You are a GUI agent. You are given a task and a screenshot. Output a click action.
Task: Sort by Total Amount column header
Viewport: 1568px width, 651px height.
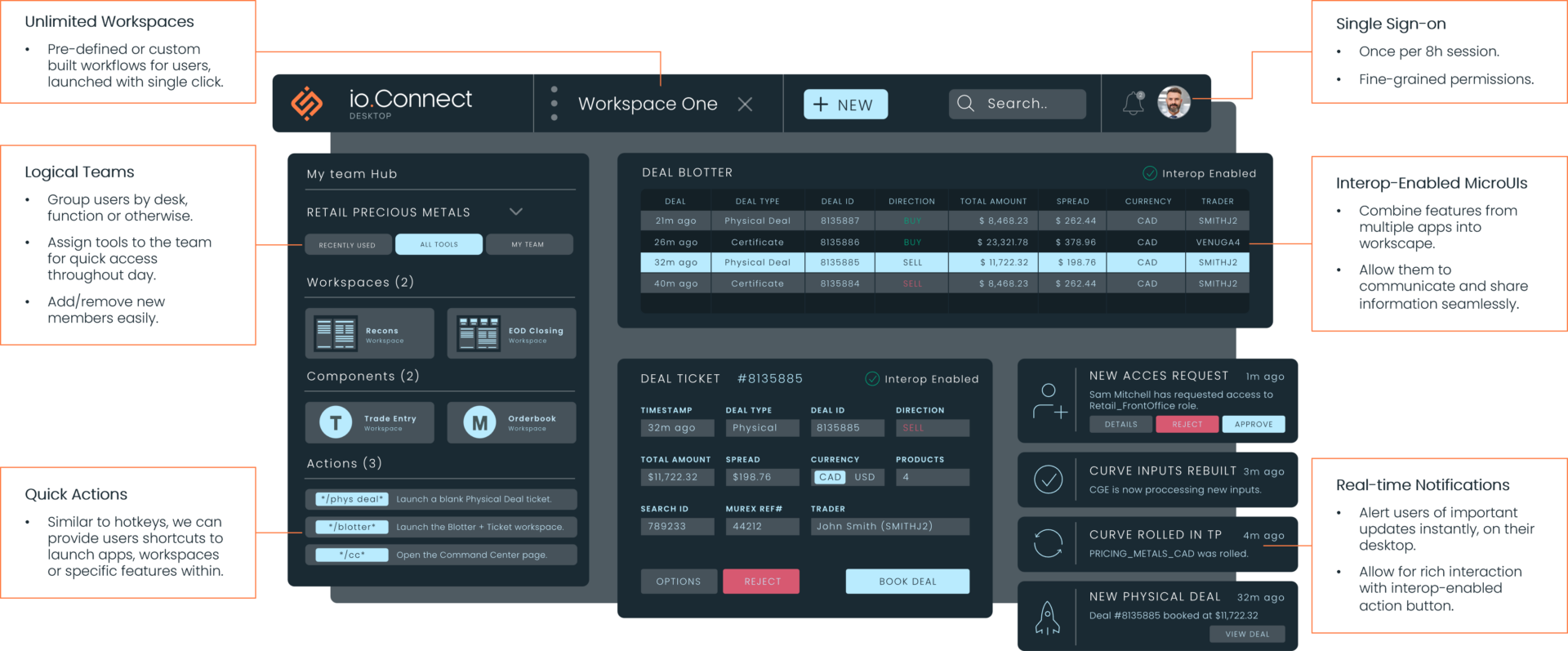coord(993,201)
